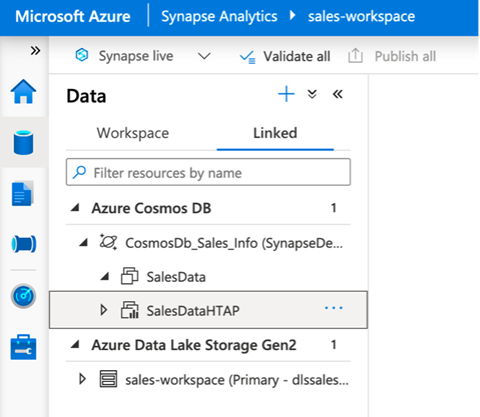Open the Data hub cylinder icon
The image size is (480, 417).
pos(23,143)
